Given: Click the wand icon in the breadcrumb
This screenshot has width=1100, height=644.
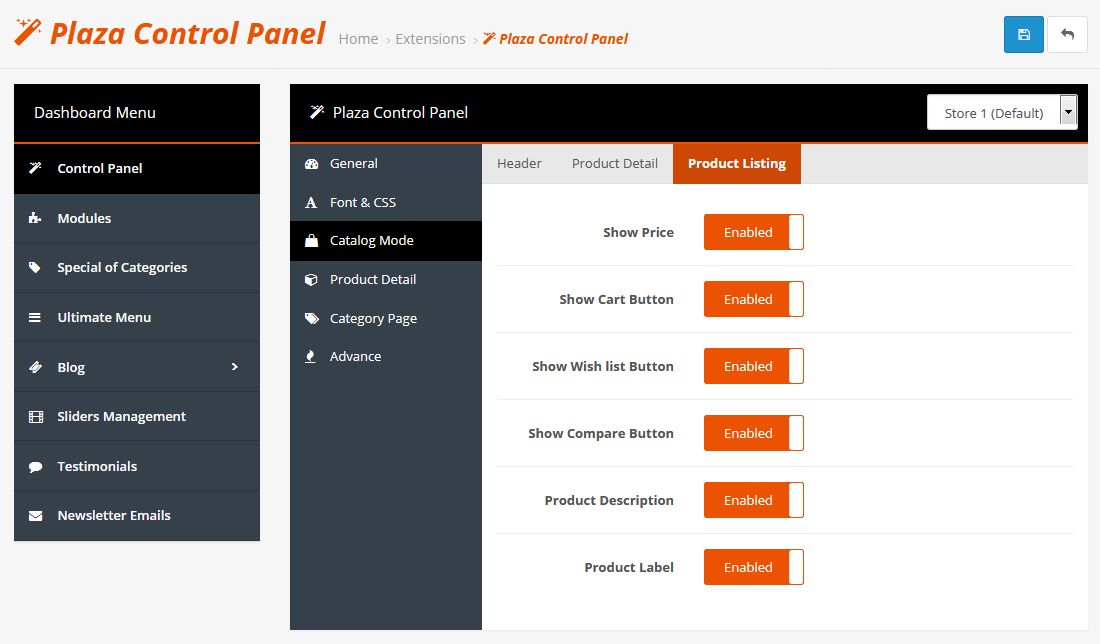Looking at the screenshot, I should click(x=489, y=39).
